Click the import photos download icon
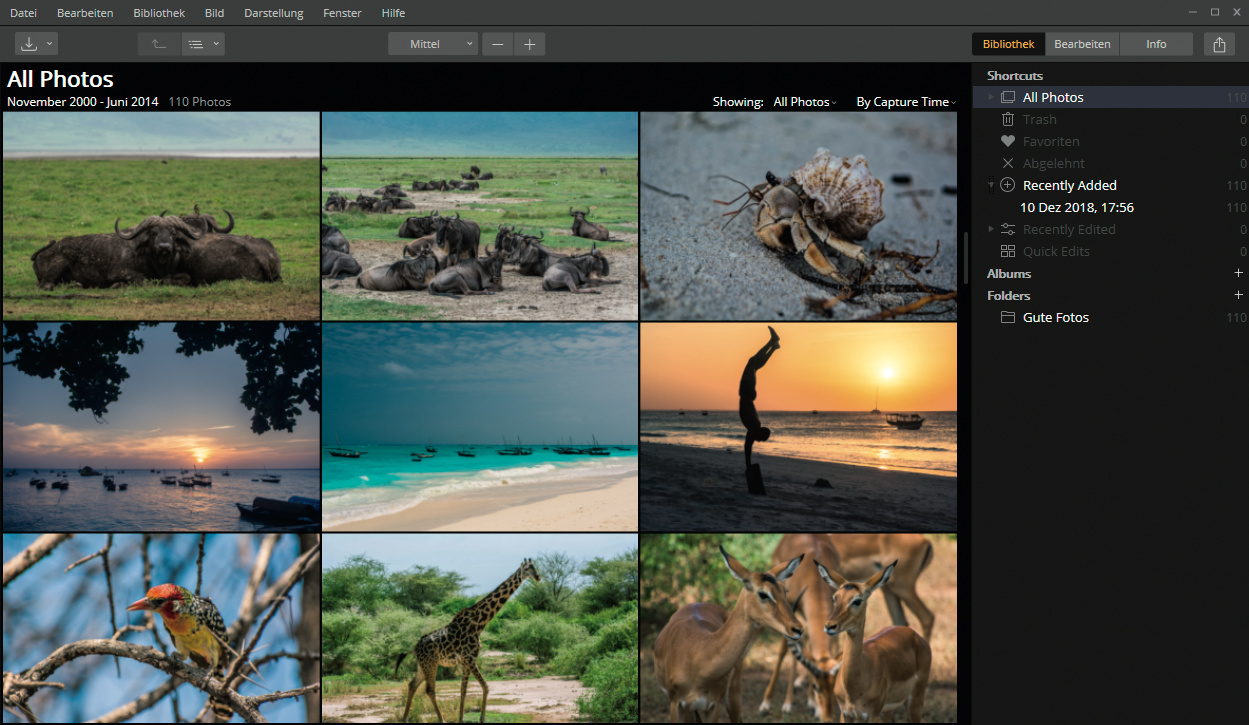The width and height of the screenshot is (1249, 725). 29,44
